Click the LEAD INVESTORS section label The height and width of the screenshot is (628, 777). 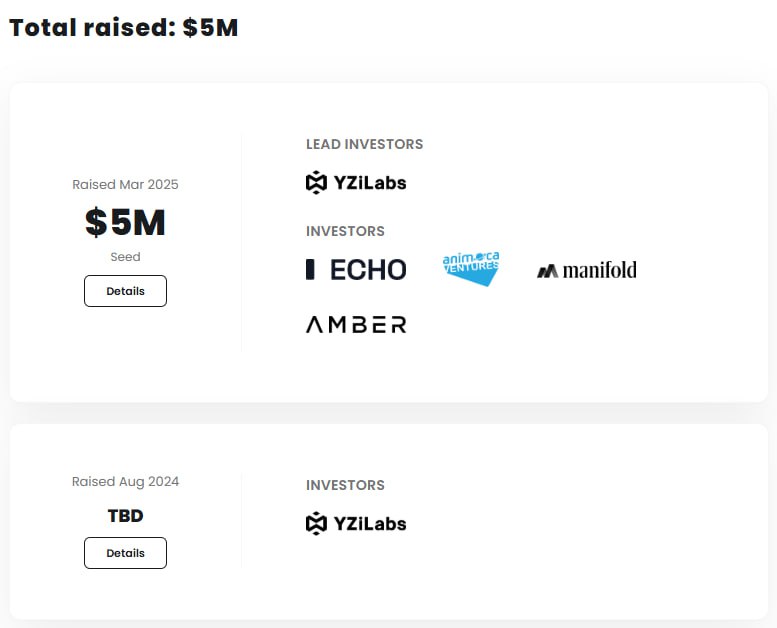[365, 144]
